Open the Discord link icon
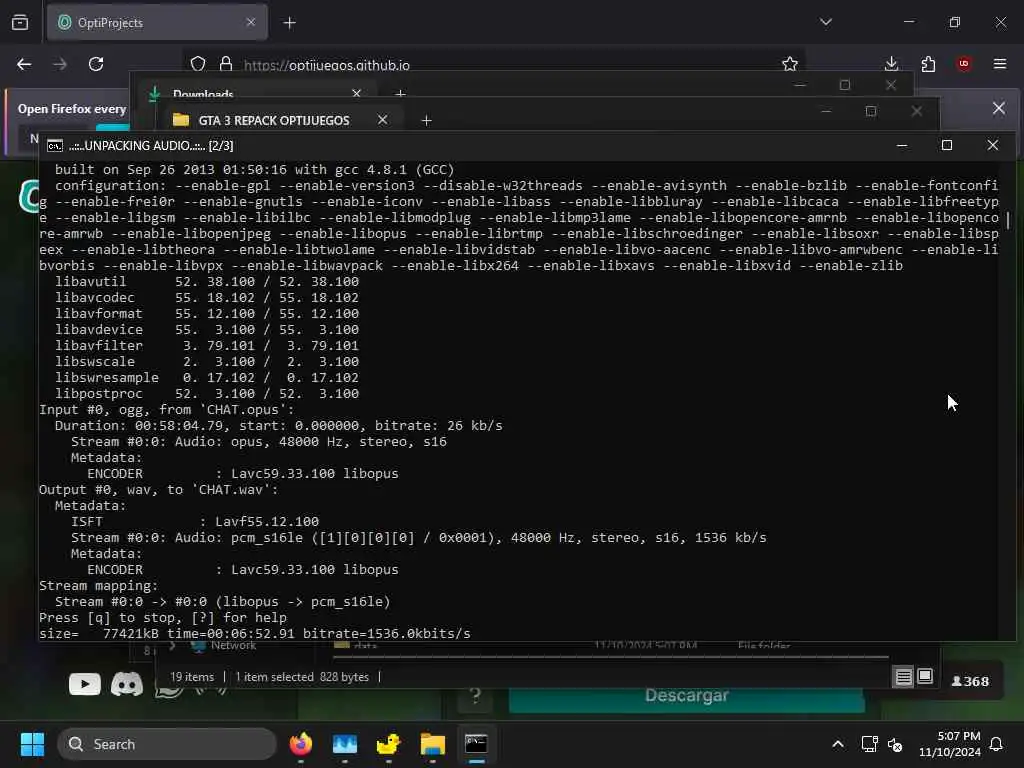Image resolution: width=1024 pixels, height=768 pixels. click(x=127, y=684)
